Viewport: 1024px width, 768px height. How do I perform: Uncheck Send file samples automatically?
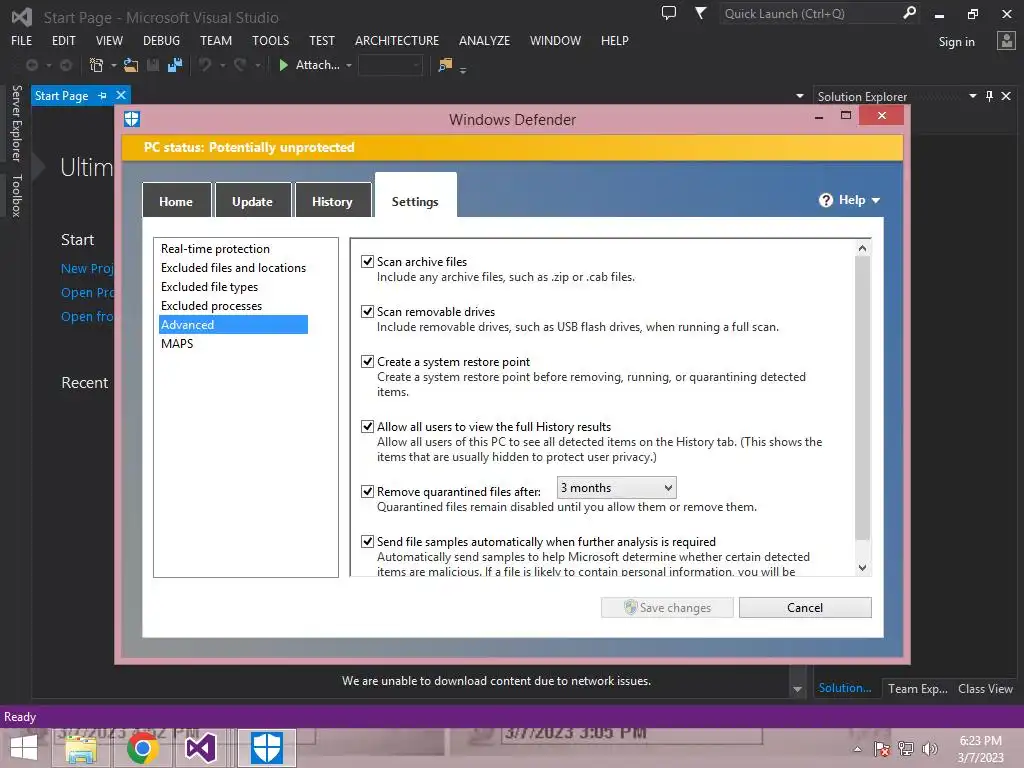click(368, 542)
